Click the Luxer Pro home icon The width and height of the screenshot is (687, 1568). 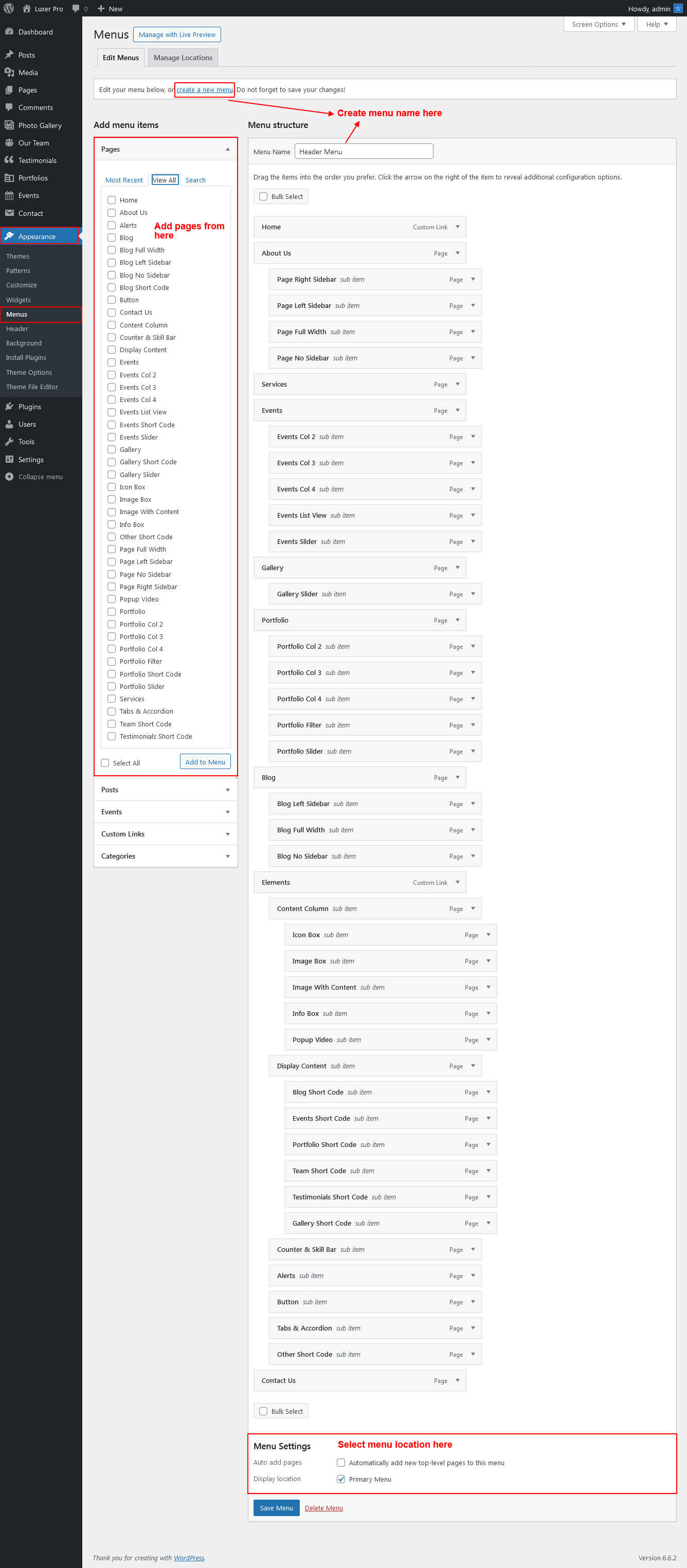pos(26,9)
